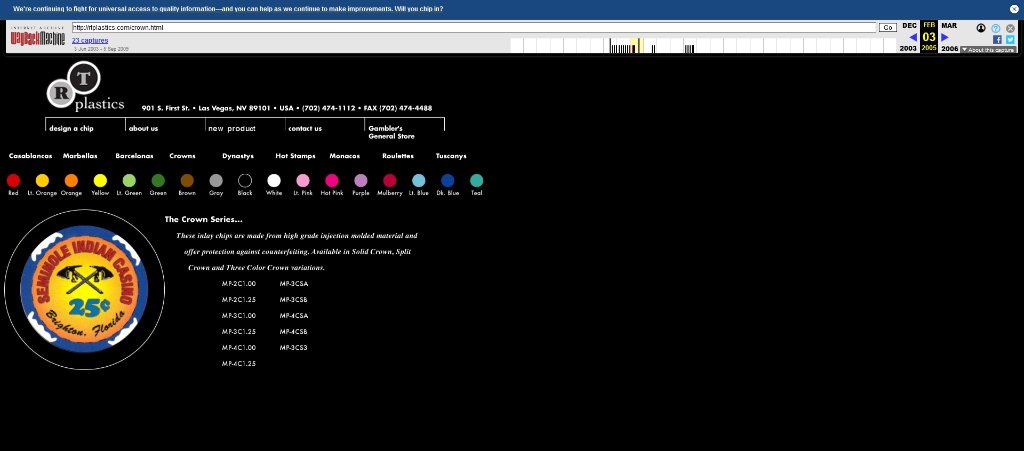Open the MP-2C1.00 chip link
1024x451 pixels.
238,284
